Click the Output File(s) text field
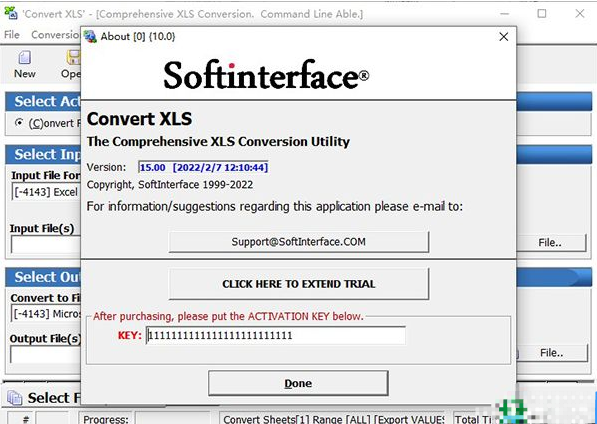The height and width of the screenshot is (424, 597). (46, 355)
